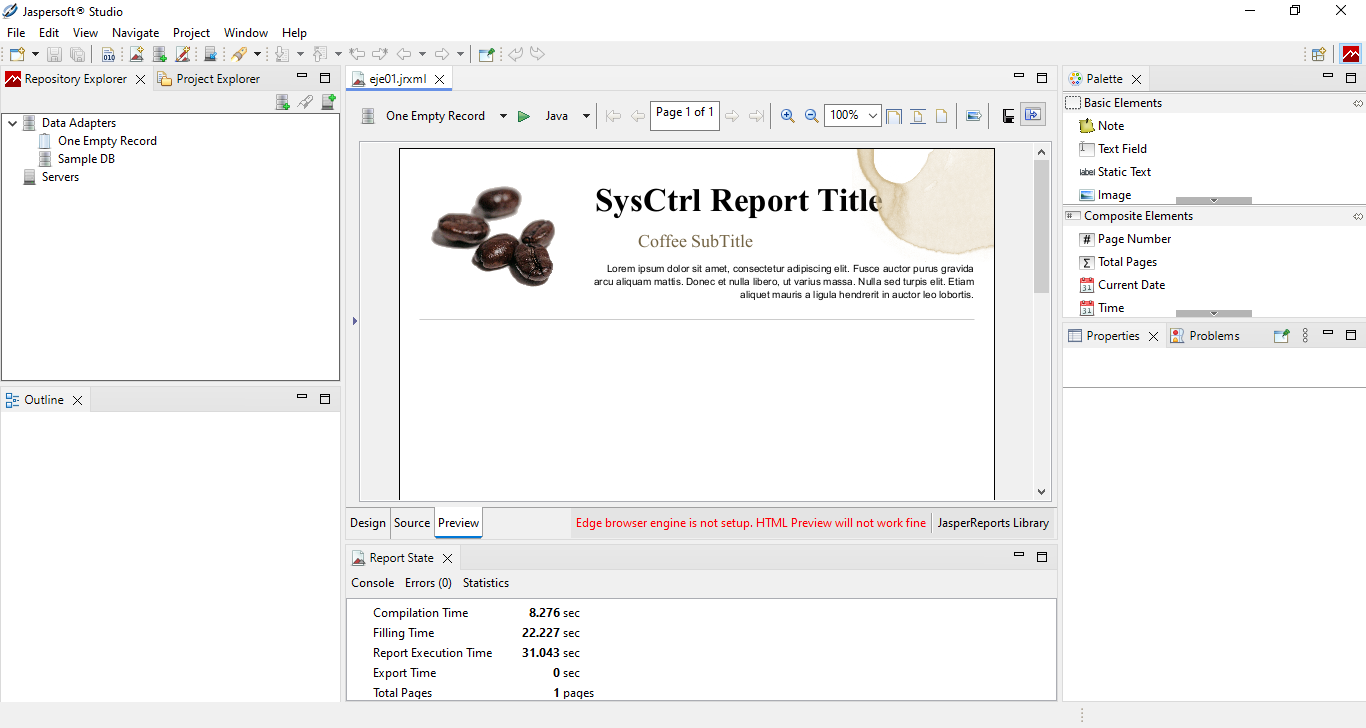1366x728 pixels.
Task: Click the server connection icon in main toolbar
Action: pyautogui.click(x=210, y=54)
